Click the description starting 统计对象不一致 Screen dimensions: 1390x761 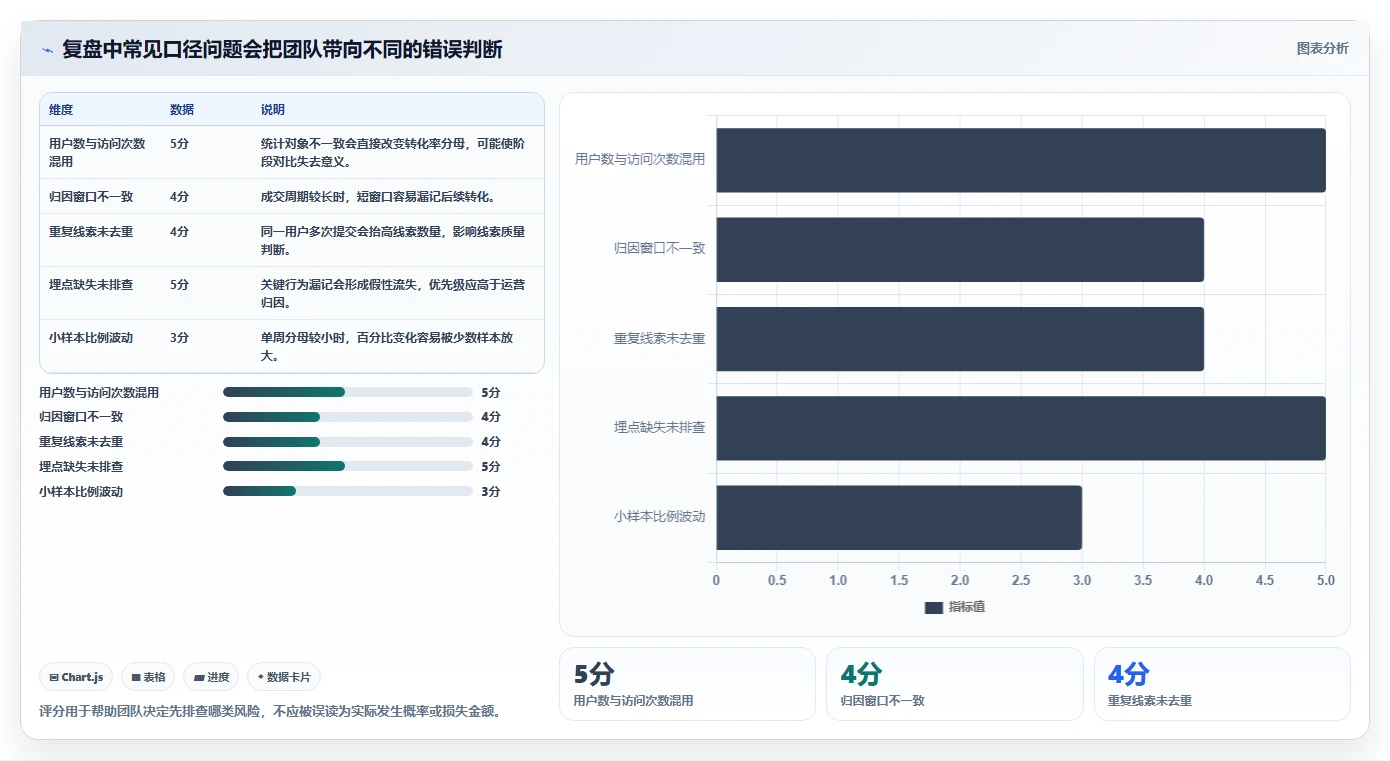coord(393,152)
